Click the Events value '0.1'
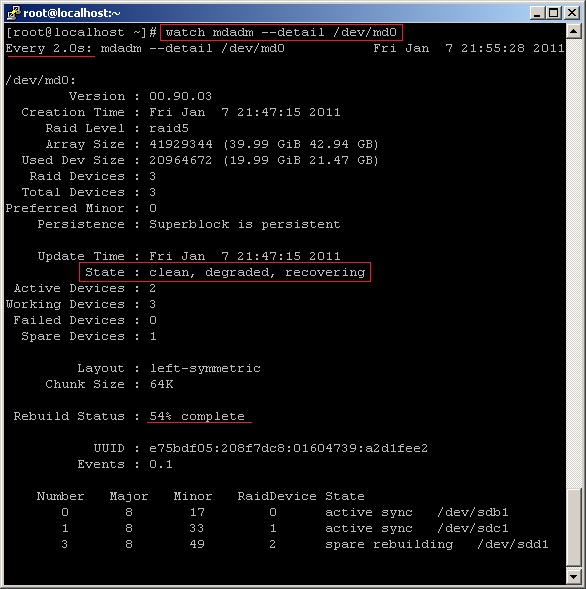Image resolution: width=586 pixels, height=589 pixels. coord(161,464)
